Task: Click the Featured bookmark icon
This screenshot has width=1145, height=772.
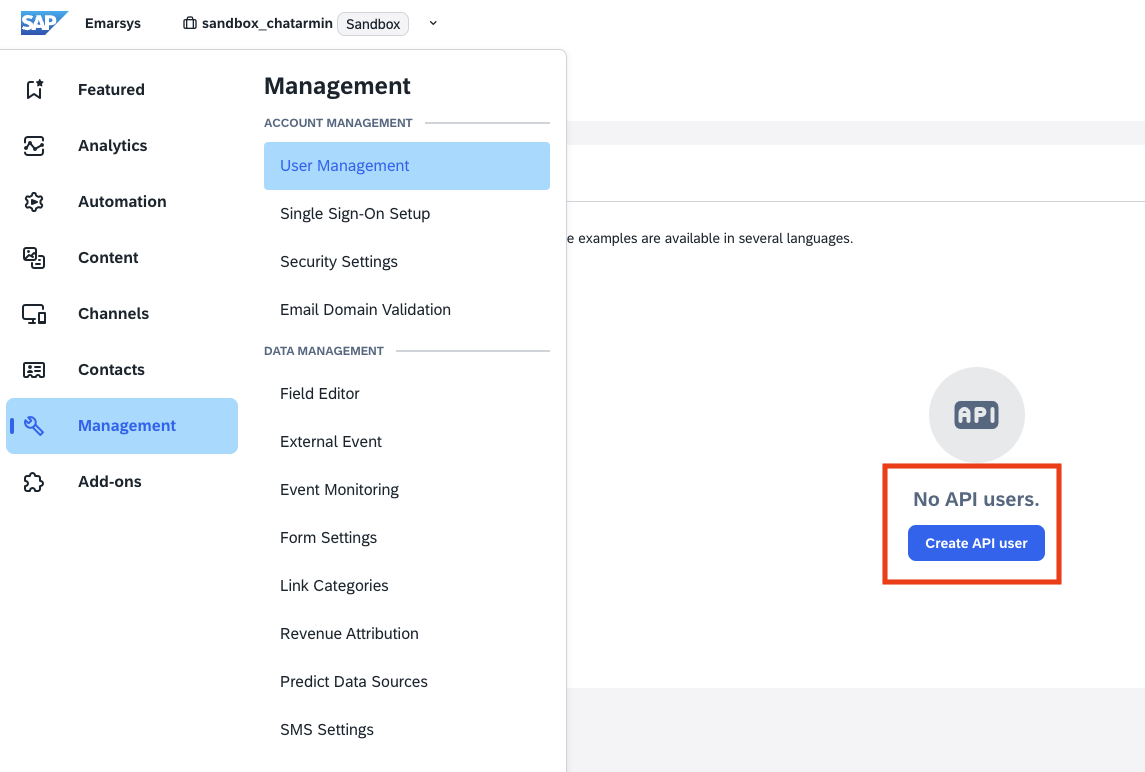Action: coord(34,89)
